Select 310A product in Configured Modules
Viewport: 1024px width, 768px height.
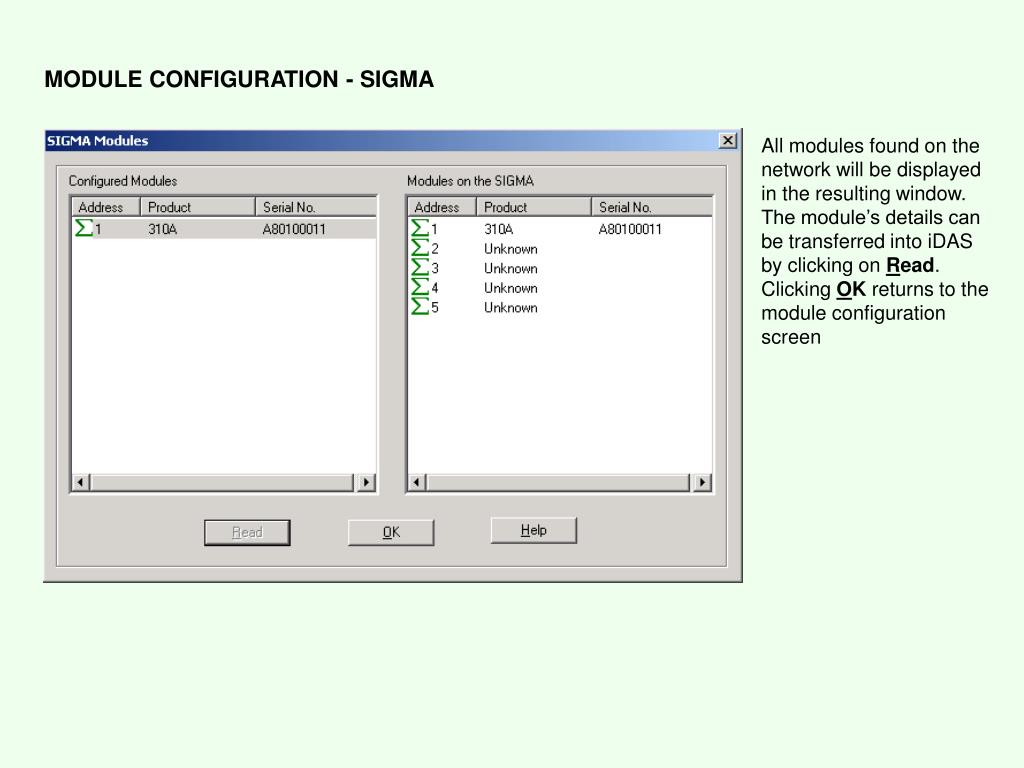pos(163,229)
